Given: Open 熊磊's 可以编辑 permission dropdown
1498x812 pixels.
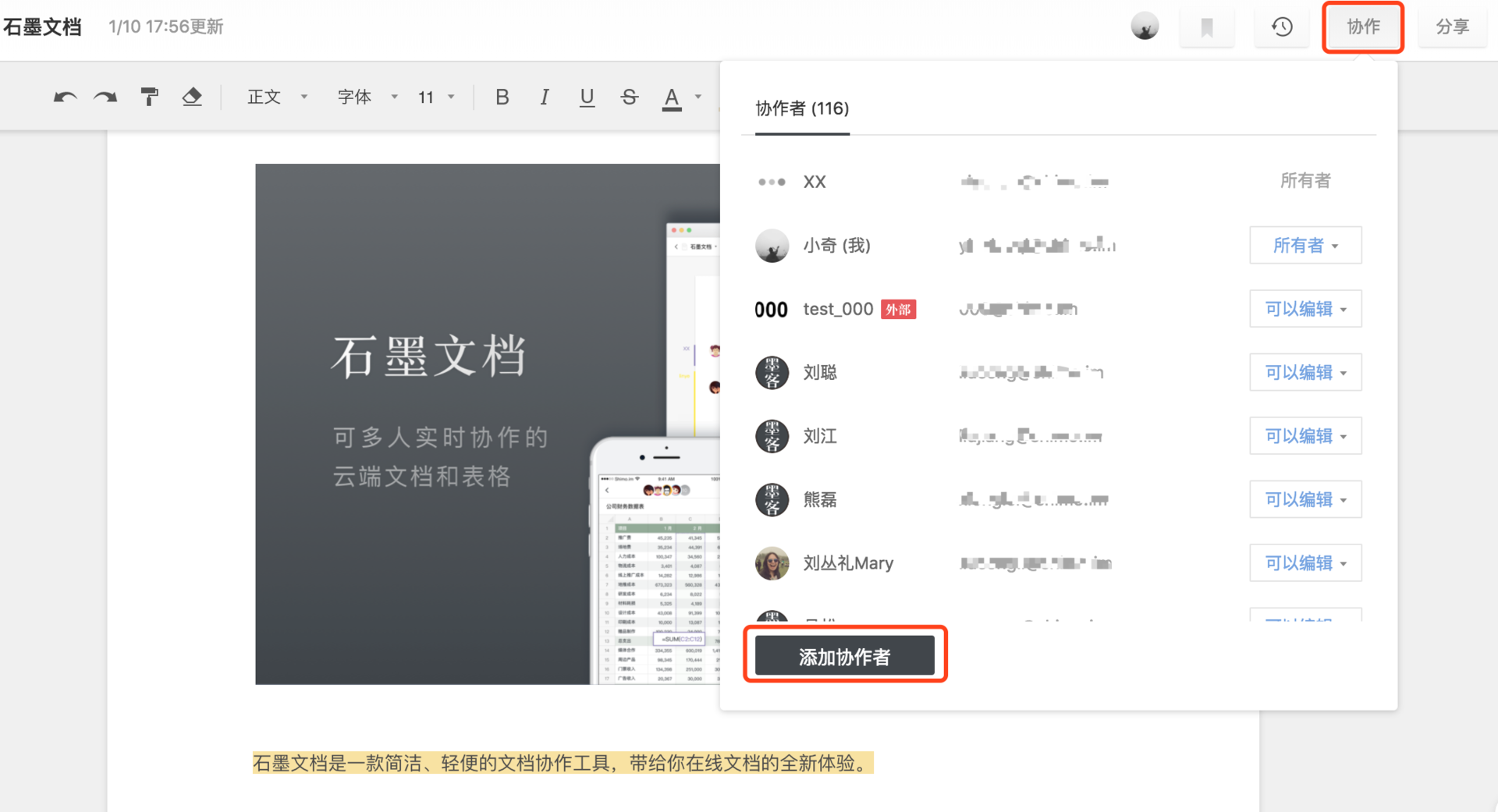Looking at the screenshot, I should click(x=1305, y=500).
